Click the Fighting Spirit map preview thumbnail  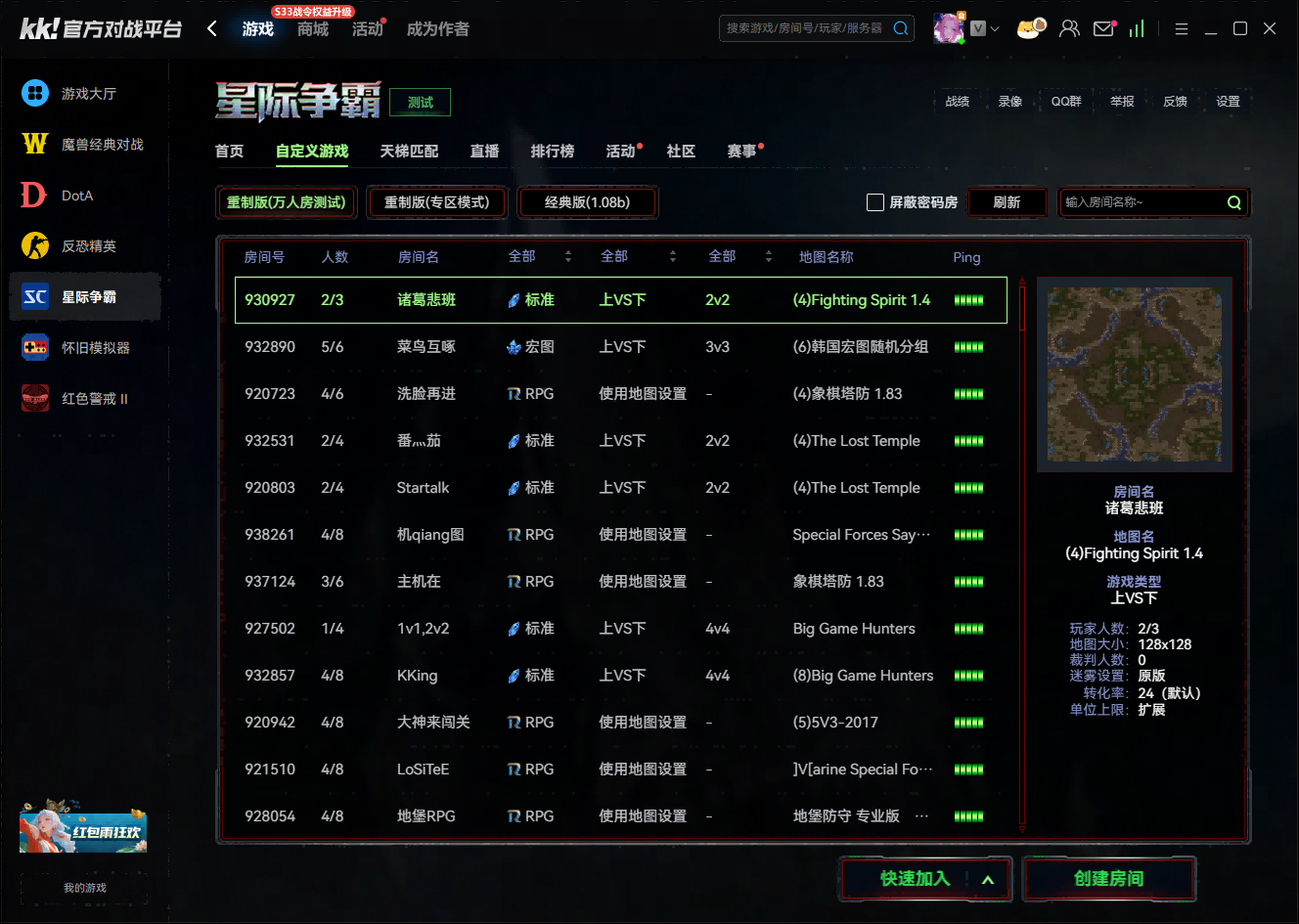tap(1135, 374)
